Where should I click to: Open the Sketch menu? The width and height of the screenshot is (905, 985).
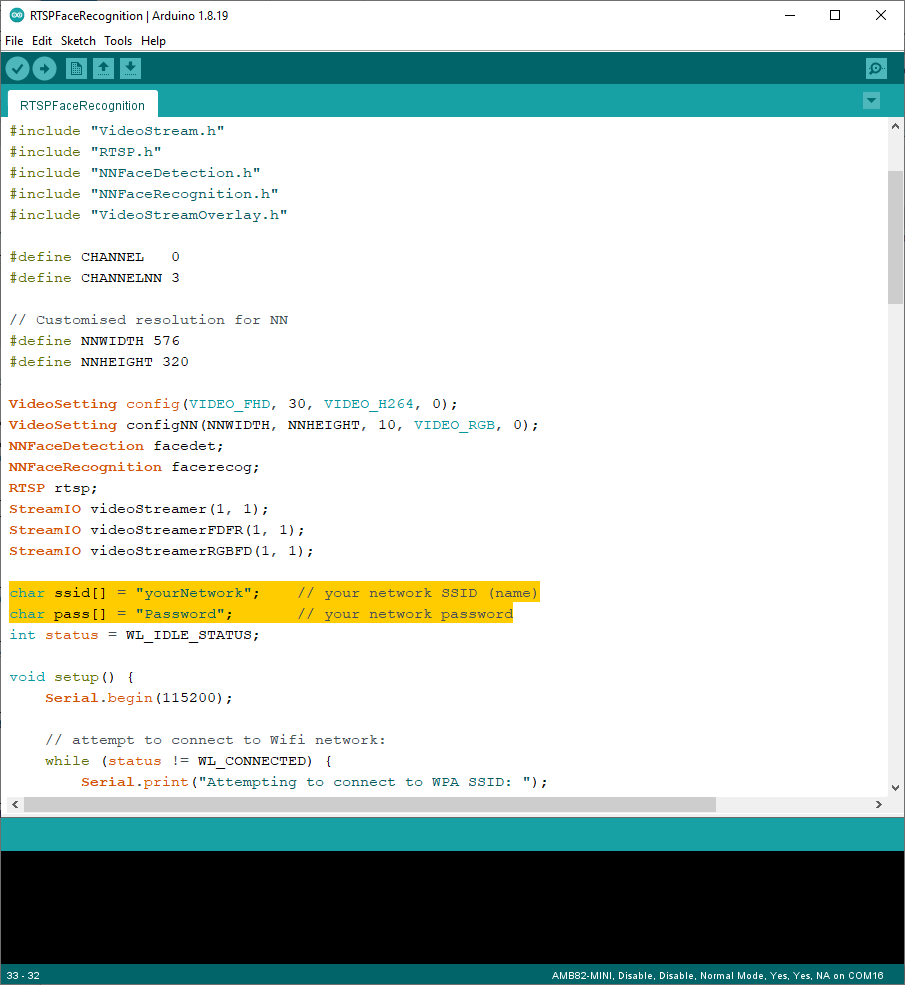tap(78, 41)
